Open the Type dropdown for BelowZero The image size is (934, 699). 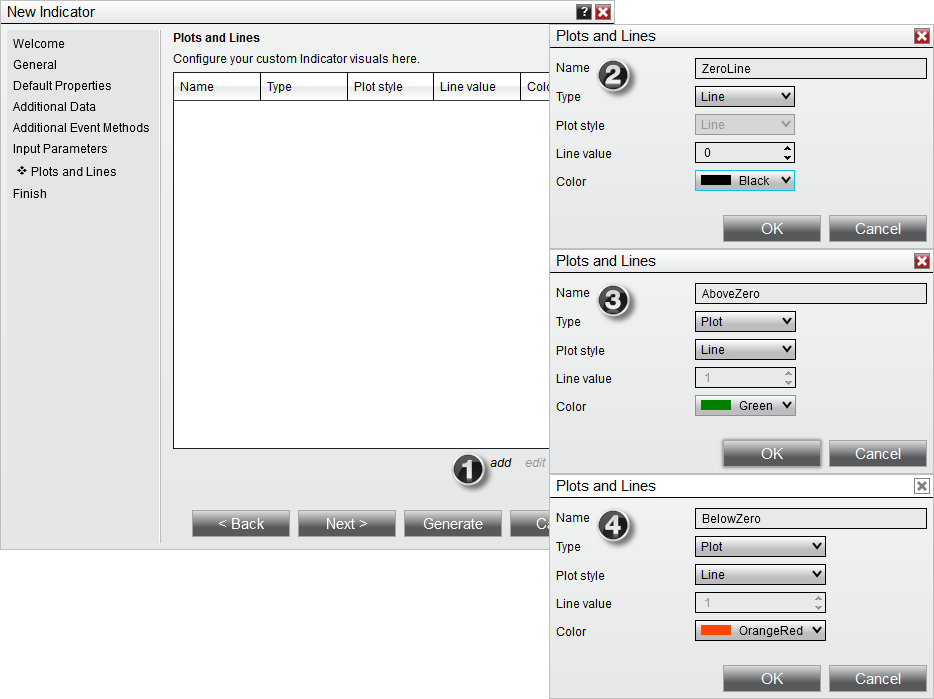coord(759,546)
